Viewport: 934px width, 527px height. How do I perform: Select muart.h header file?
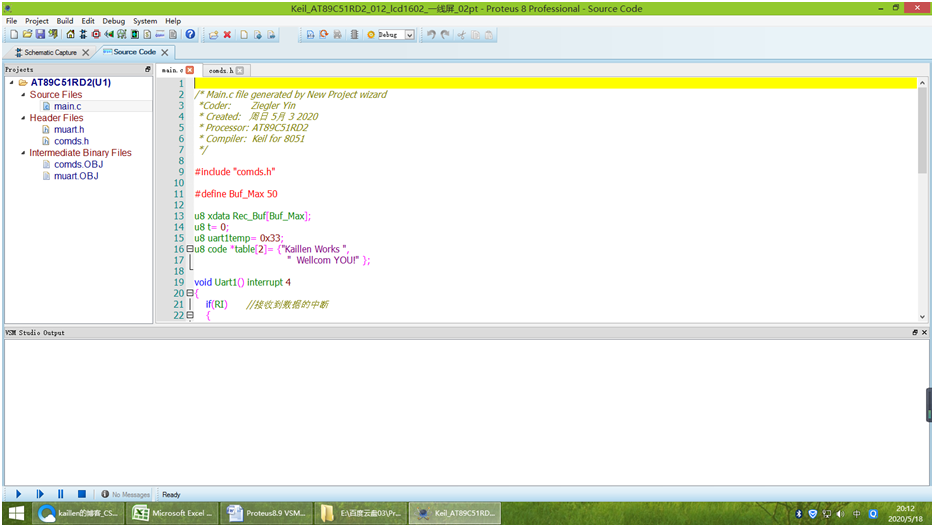(69, 129)
